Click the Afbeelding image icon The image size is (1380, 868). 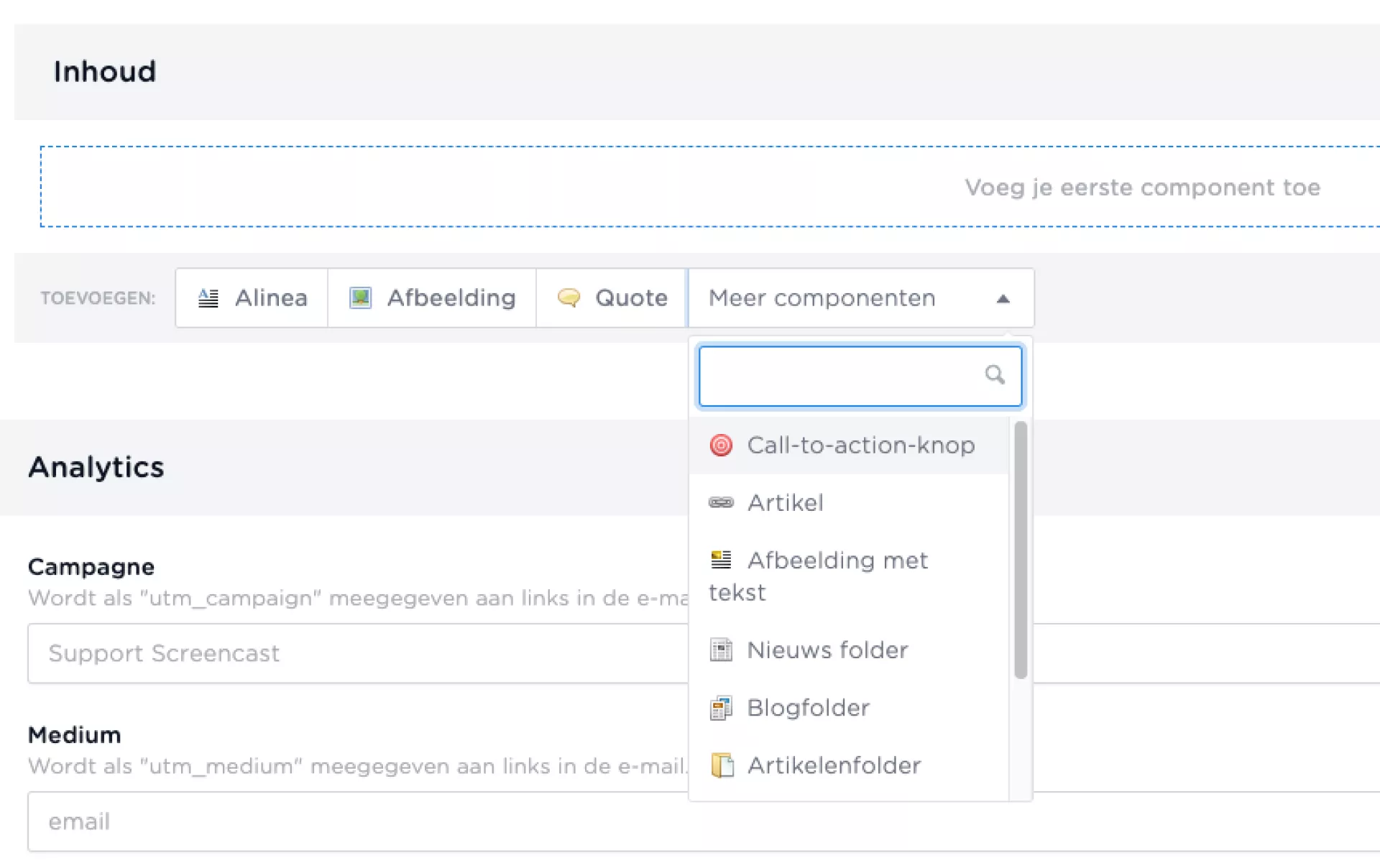360,298
